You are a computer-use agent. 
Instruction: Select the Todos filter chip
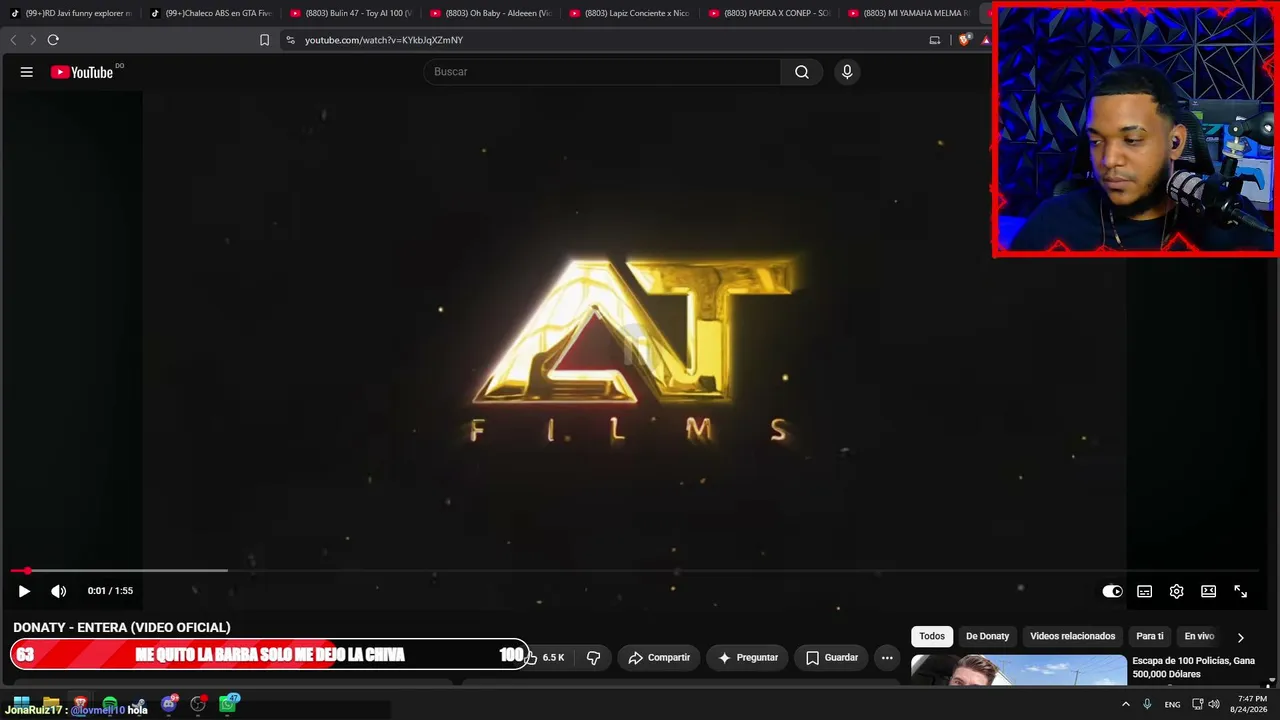click(x=932, y=636)
